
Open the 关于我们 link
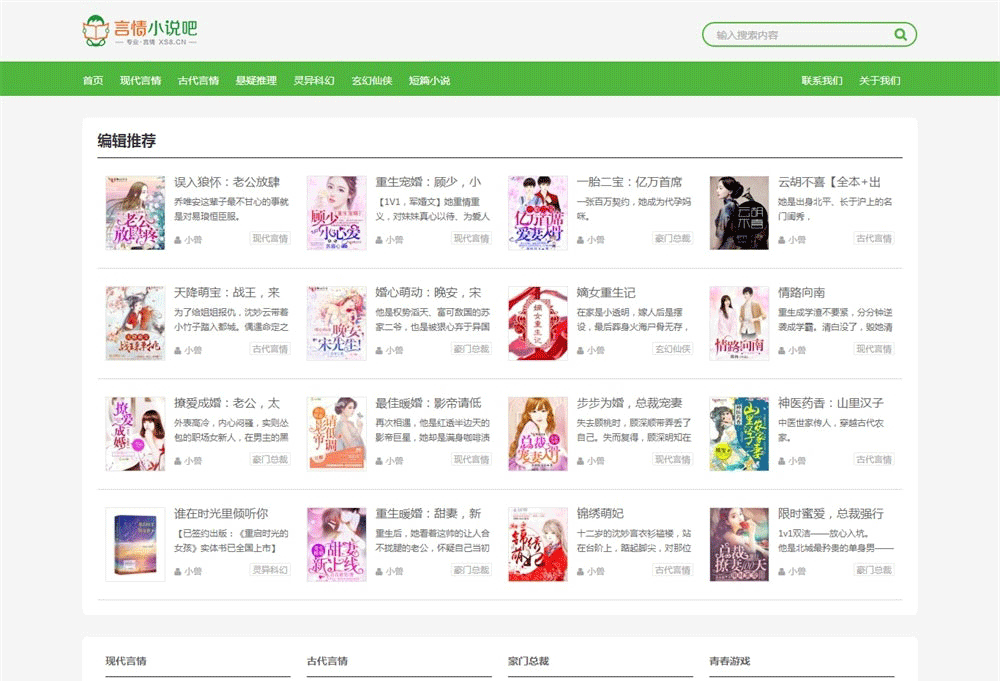point(879,80)
